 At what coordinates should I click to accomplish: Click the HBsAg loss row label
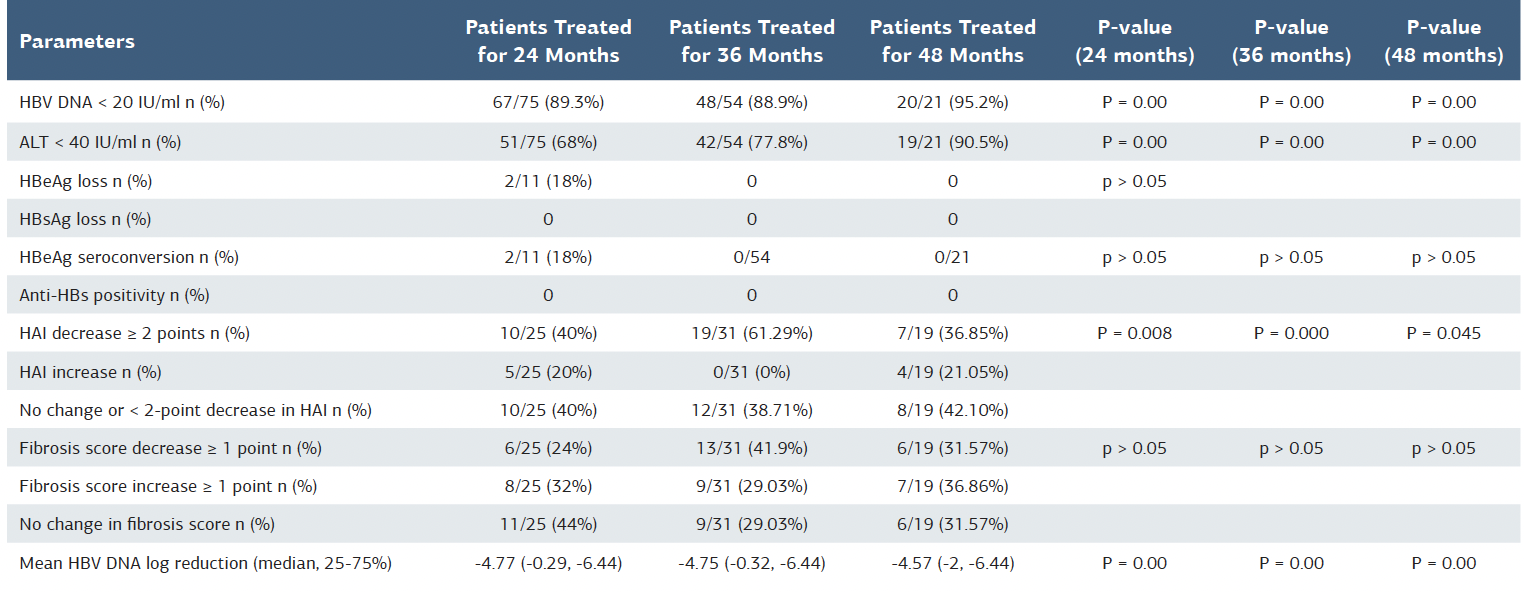(85, 219)
